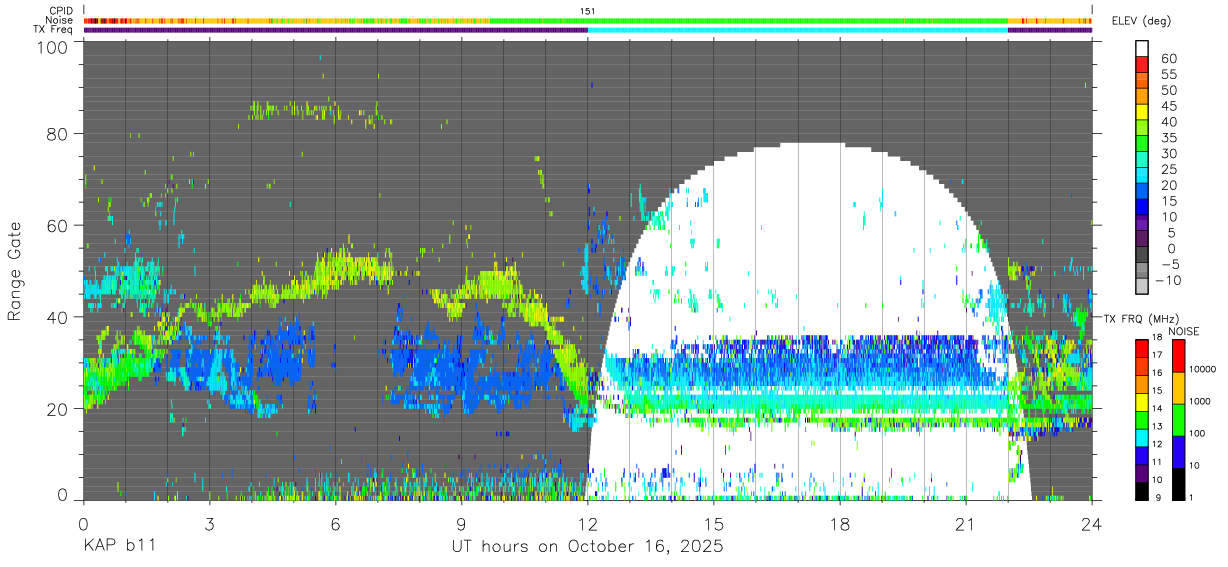
Task: Click the 3 hour tick label on time axis
Action: pos(209,525)
